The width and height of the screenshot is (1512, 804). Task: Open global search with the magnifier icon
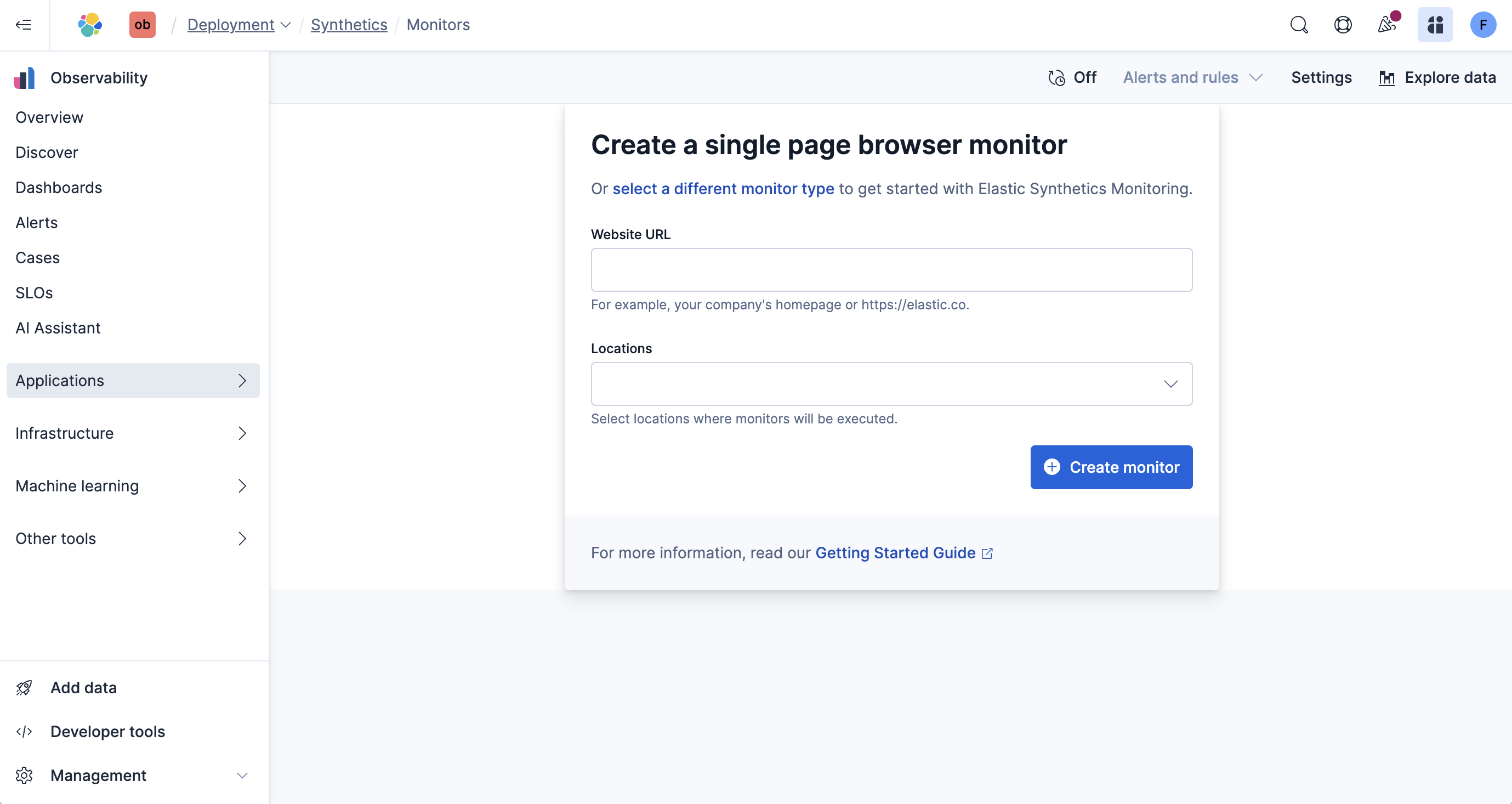(1298, 25)
